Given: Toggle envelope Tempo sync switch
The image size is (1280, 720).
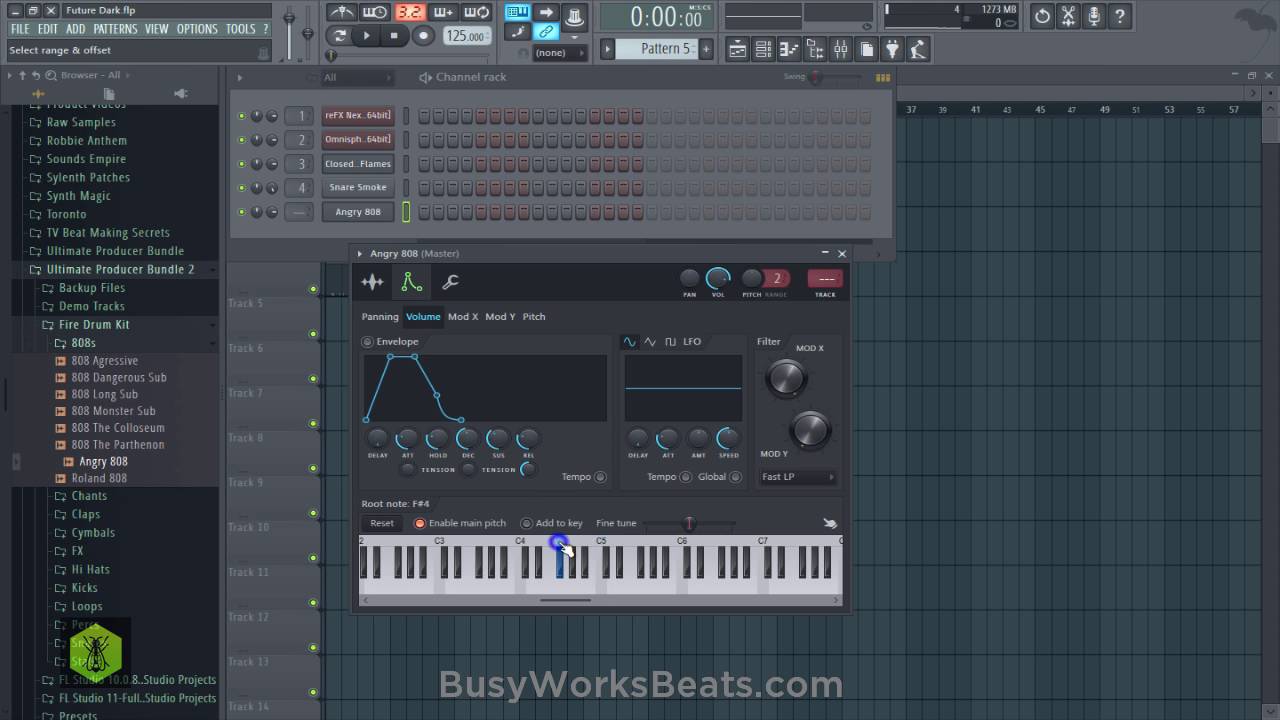Looking at the screenshot, I should point(600,477).
